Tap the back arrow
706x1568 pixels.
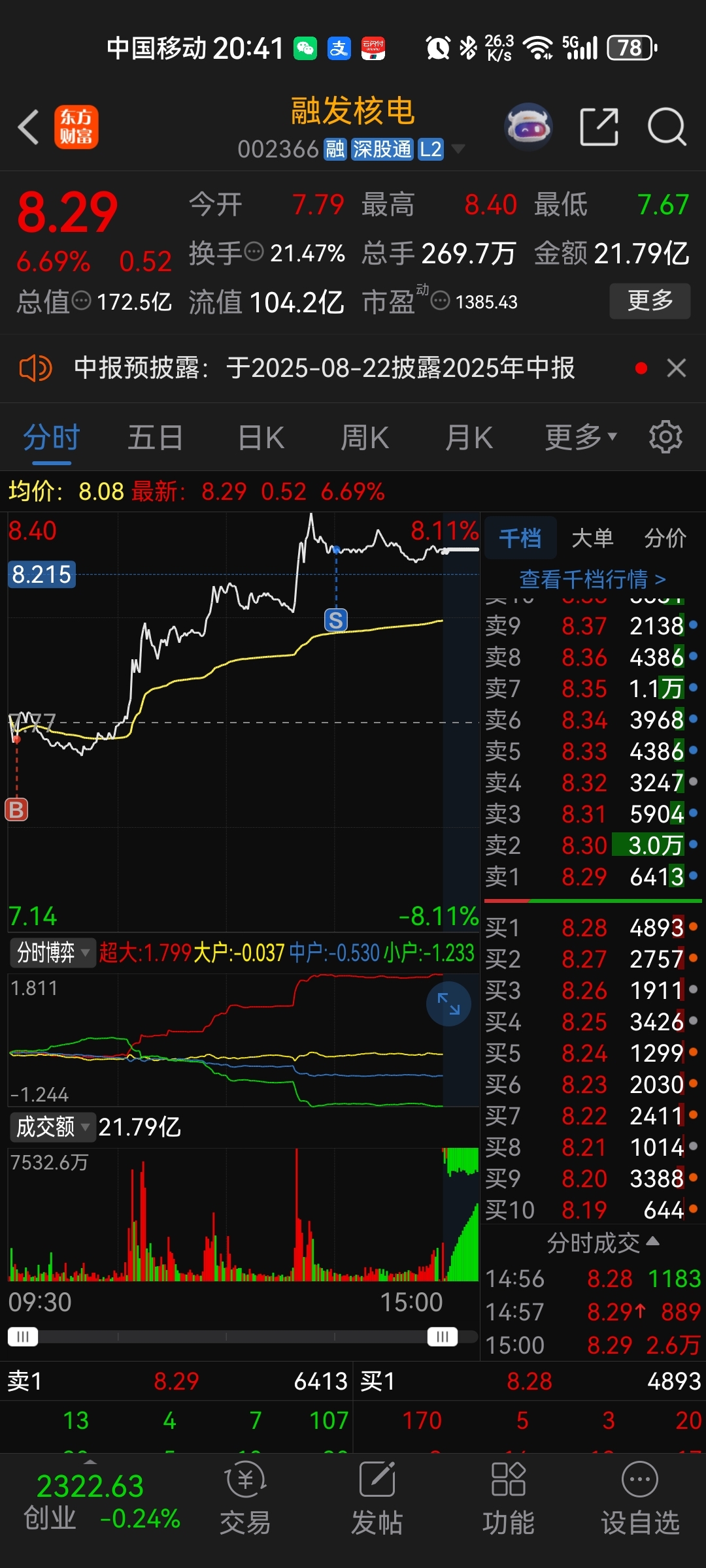(29, 127)
